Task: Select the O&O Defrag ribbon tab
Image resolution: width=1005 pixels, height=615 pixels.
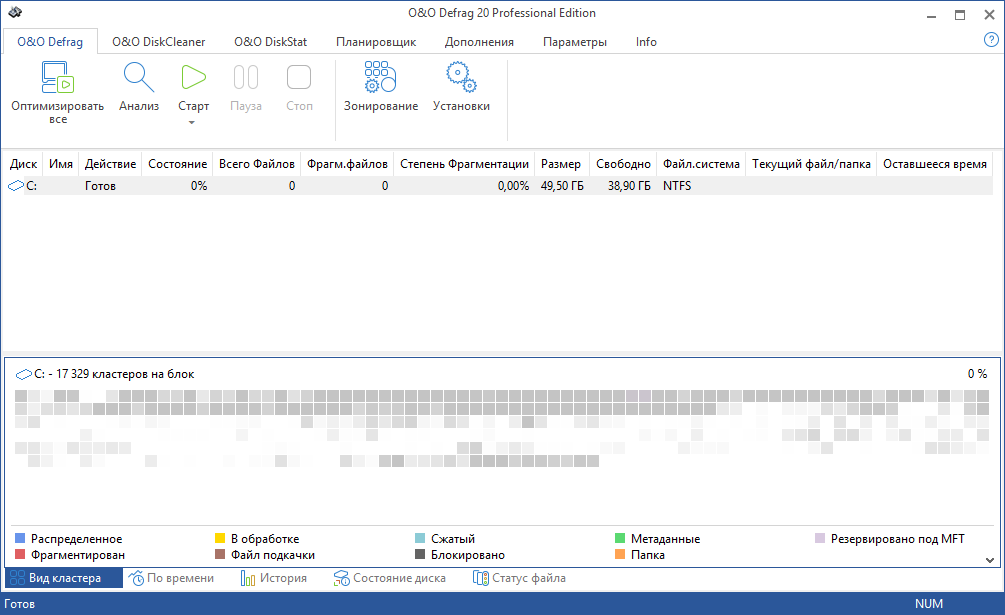Action: click(50, 42)
